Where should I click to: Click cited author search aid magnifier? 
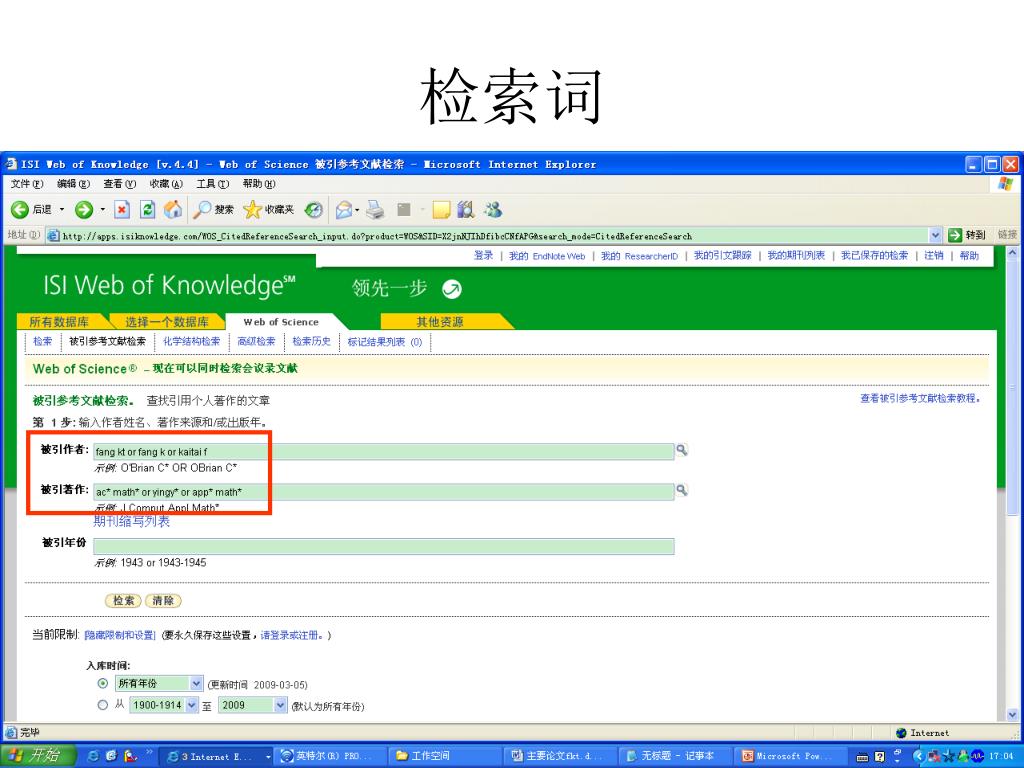[x=681, y=449]
